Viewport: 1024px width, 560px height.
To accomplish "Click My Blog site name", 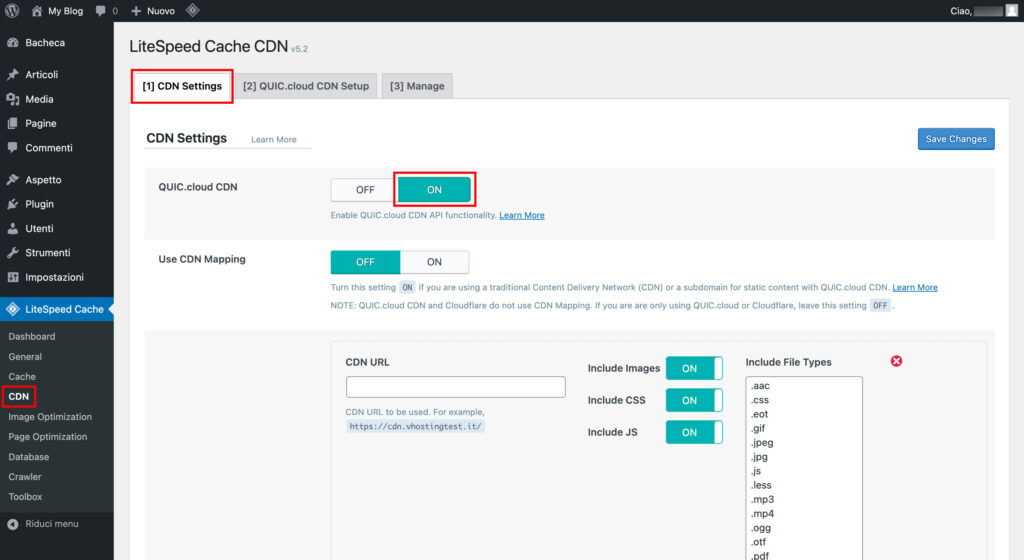I will click(x=65, y=11).
